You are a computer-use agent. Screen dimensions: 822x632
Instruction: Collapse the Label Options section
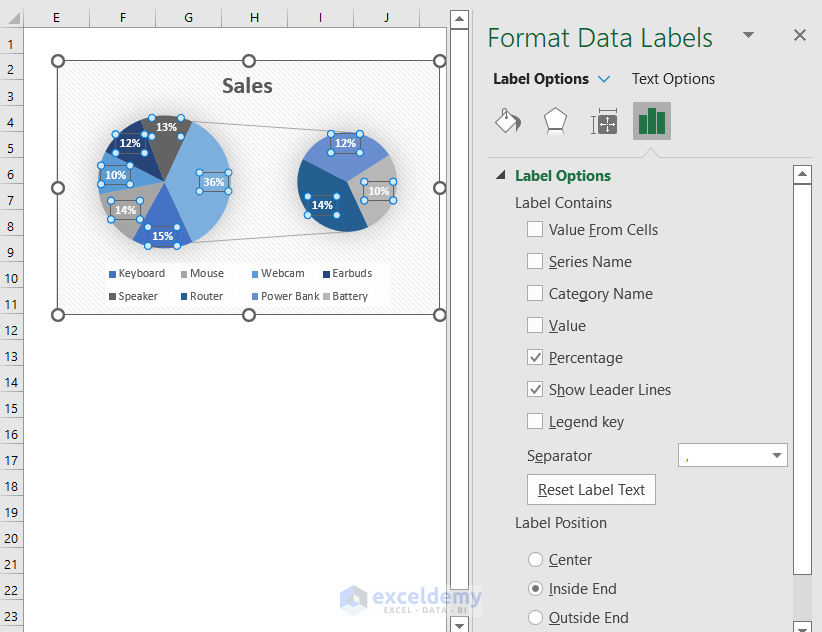click(501, 175)
